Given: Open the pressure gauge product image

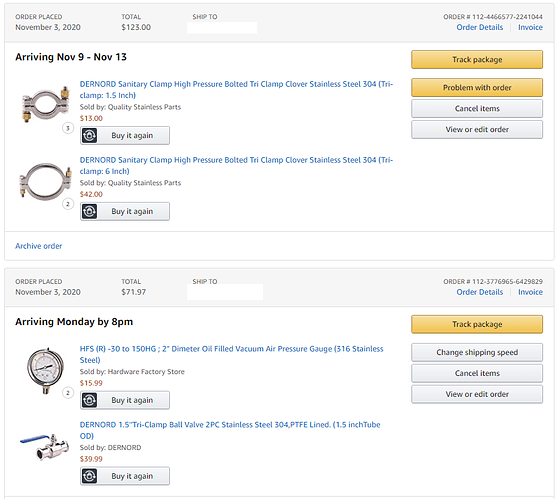Looking at the screenshot, I should (45, 371).
